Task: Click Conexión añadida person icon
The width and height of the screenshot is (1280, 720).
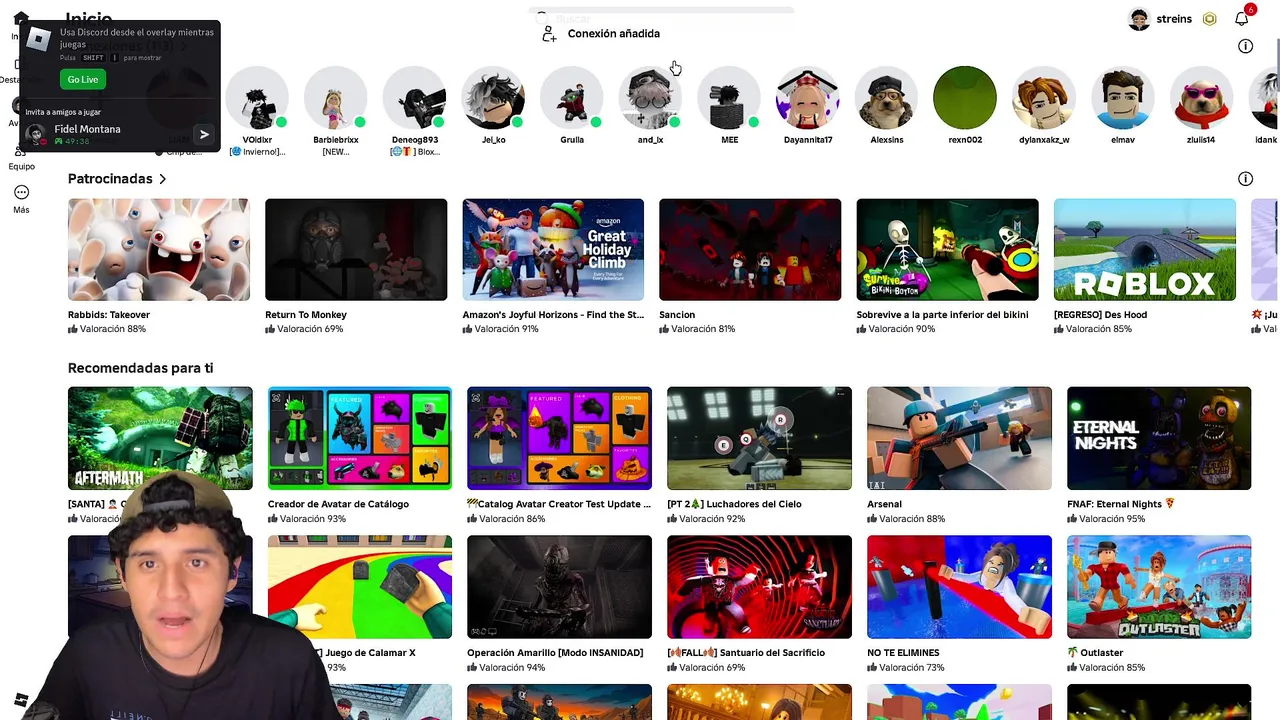Action: pos(549,34)
